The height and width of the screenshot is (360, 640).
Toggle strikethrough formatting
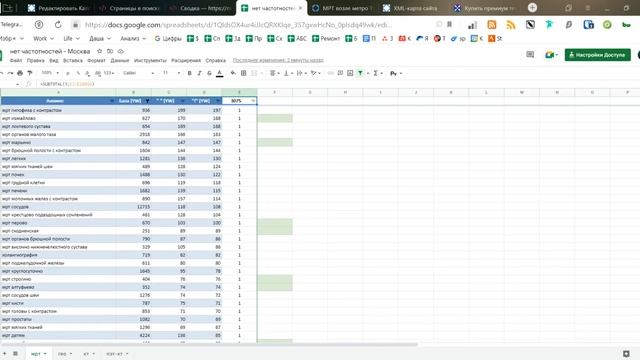[209, 73]
